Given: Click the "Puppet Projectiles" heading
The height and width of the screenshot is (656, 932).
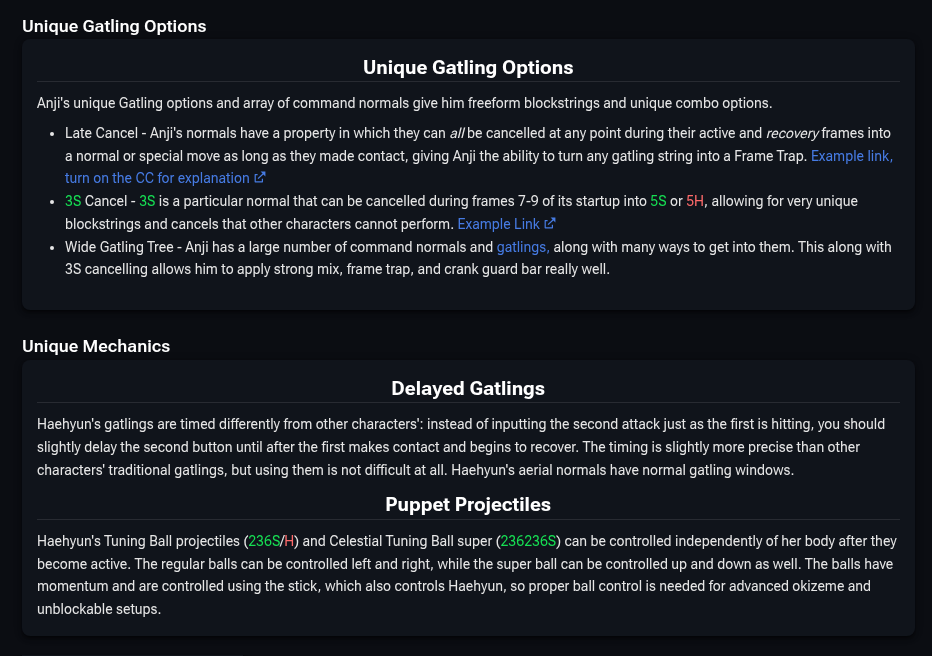Looking at the screenshot, I should click(468, 504).
